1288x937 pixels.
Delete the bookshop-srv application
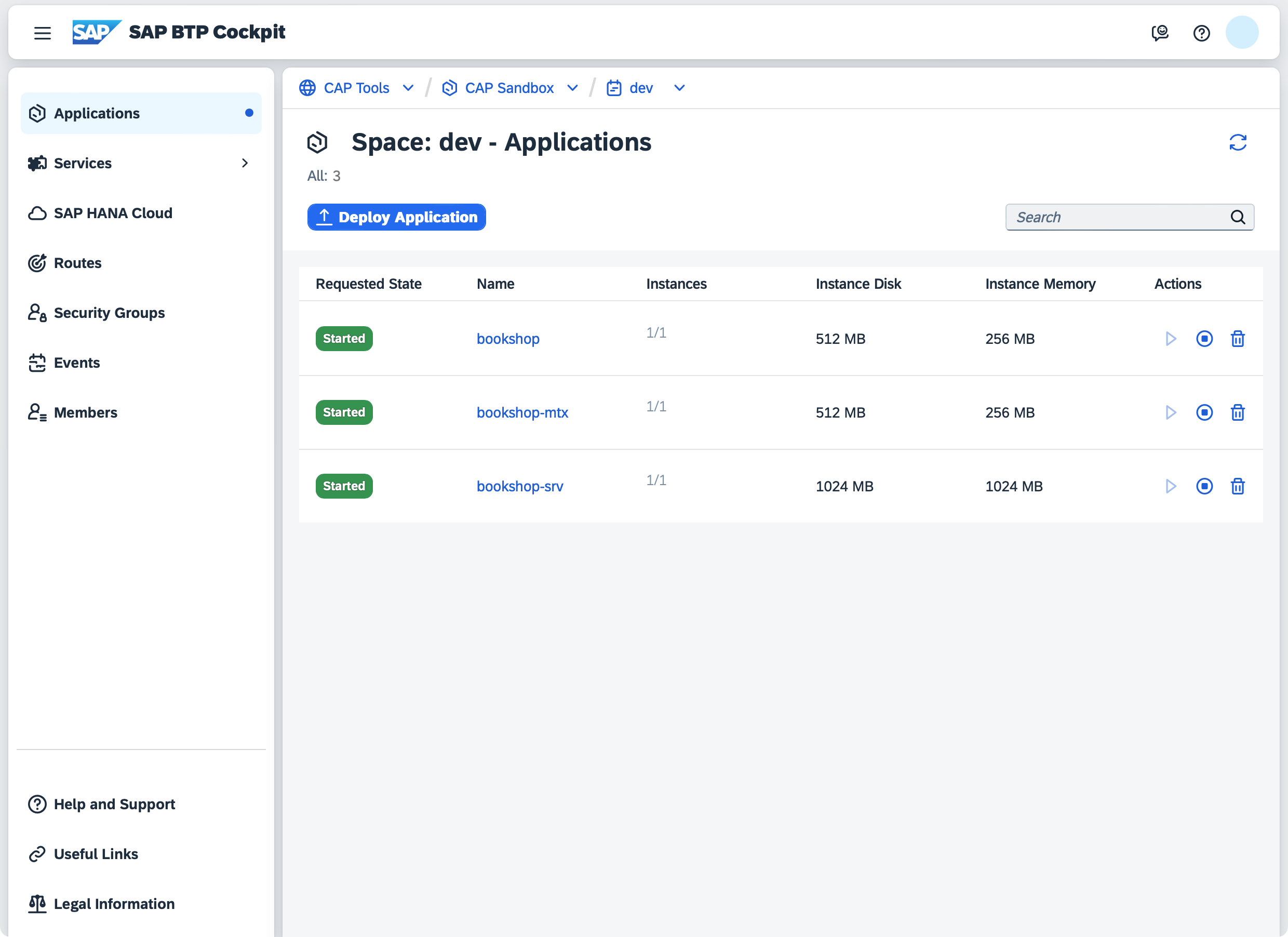click(1238, 486)
